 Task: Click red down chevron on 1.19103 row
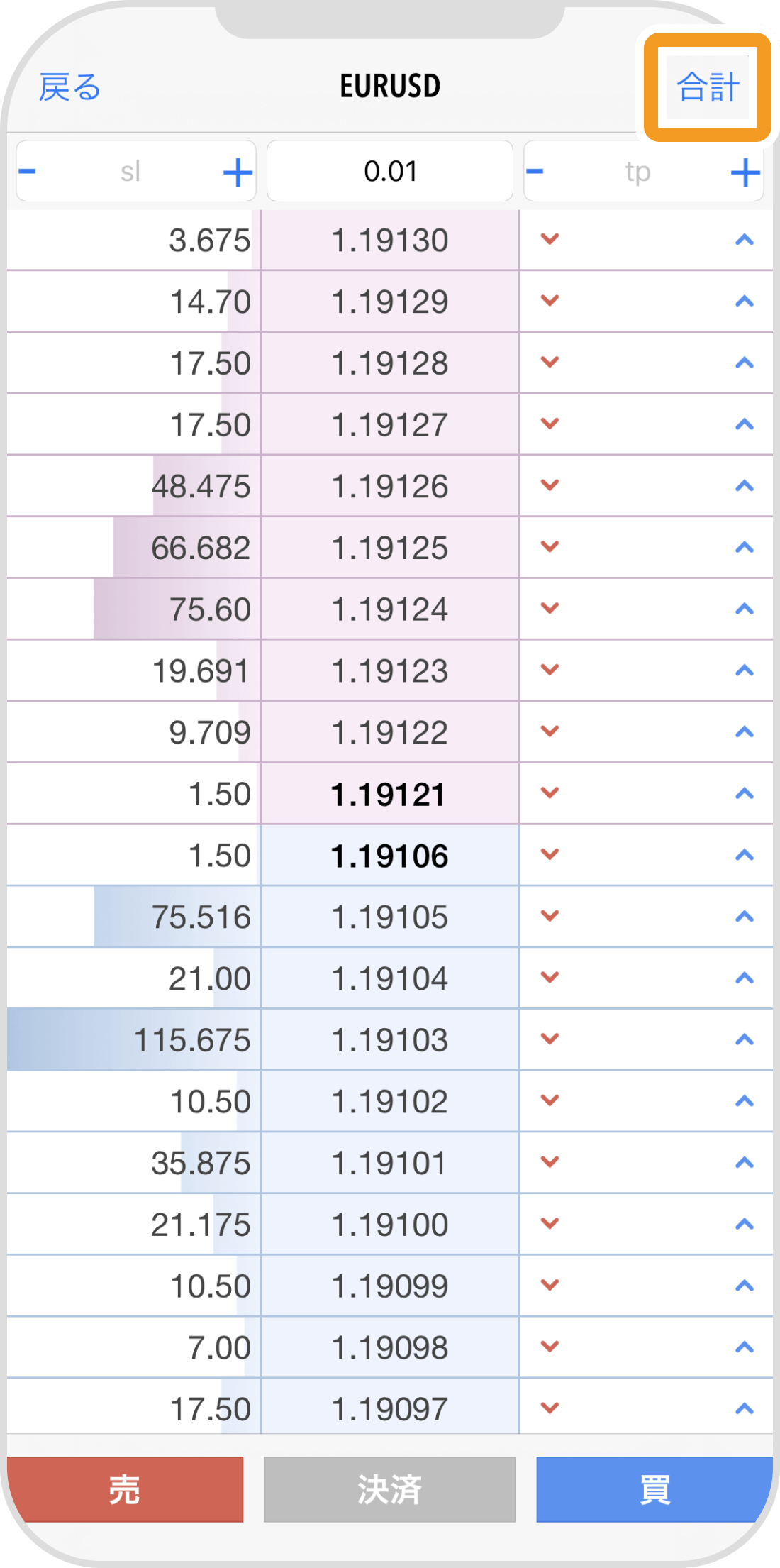(x=550, y=1039)
